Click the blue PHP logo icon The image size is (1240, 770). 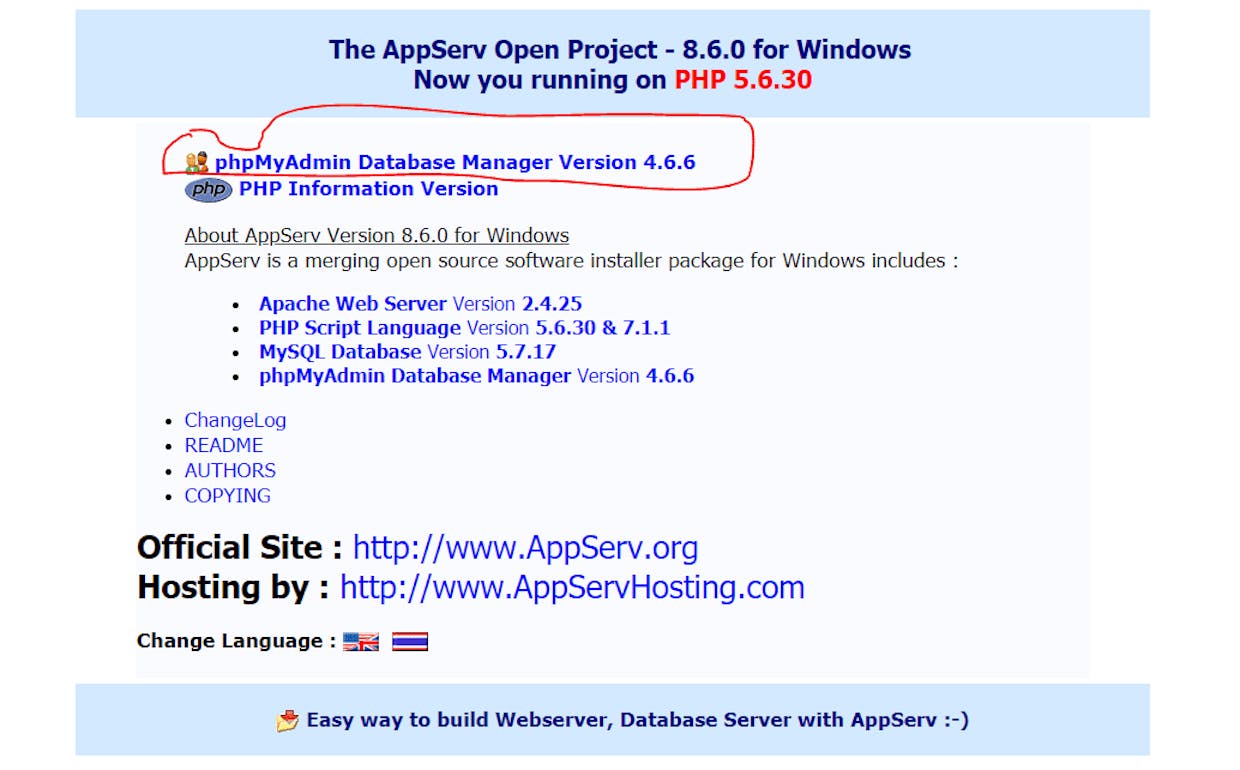tap(208, 189)
